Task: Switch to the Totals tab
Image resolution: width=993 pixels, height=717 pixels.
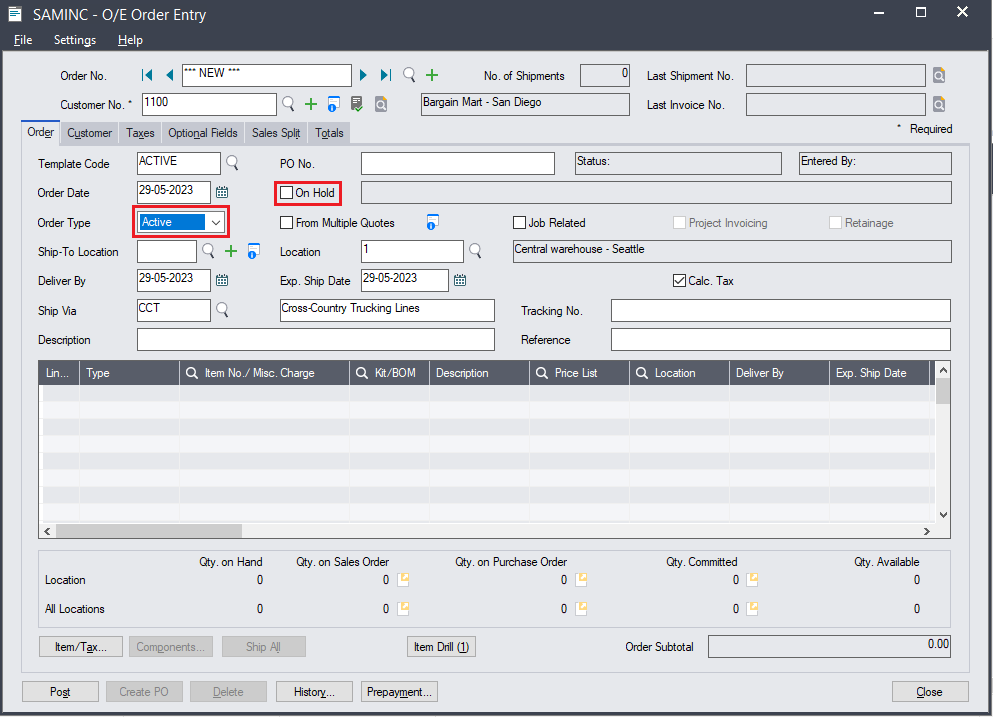Action: coord(329,133)
